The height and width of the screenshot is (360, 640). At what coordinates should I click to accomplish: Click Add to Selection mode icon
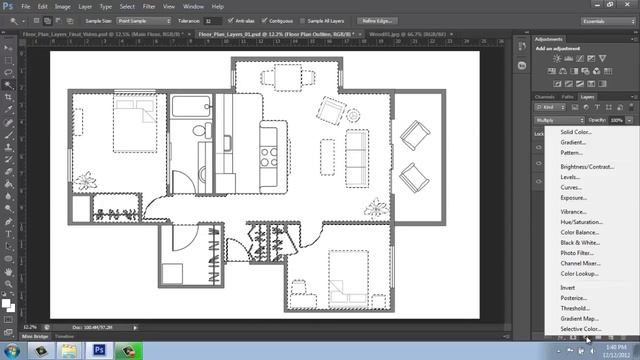tap(47, 21)
